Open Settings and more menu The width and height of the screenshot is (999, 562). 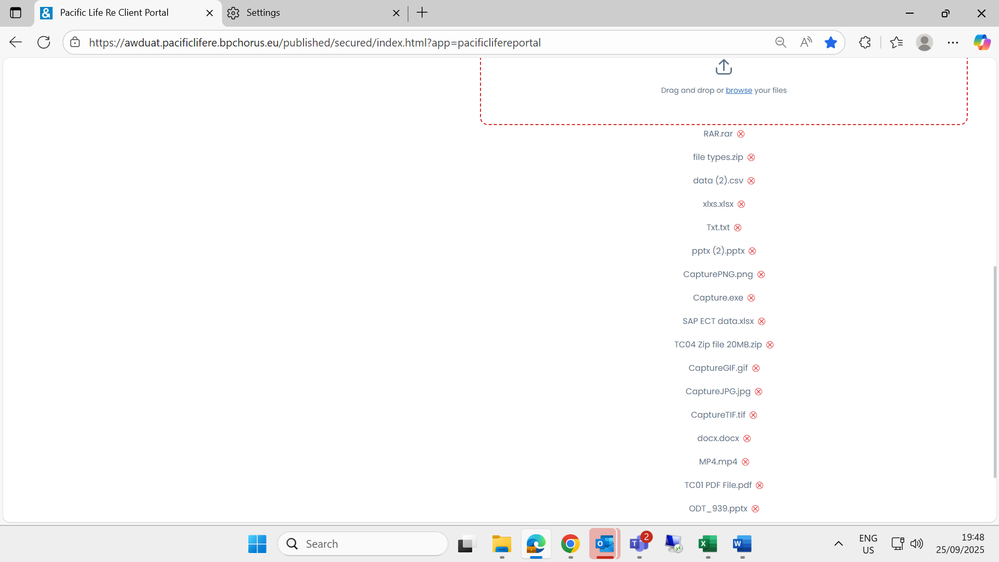coord(952,43)
